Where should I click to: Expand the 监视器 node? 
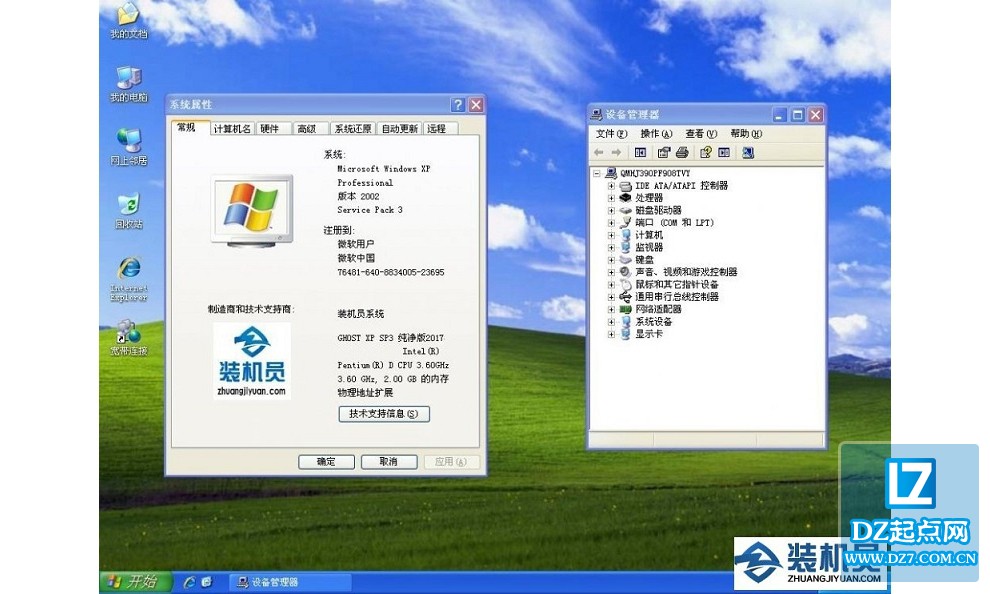click(x=611, y=247)
